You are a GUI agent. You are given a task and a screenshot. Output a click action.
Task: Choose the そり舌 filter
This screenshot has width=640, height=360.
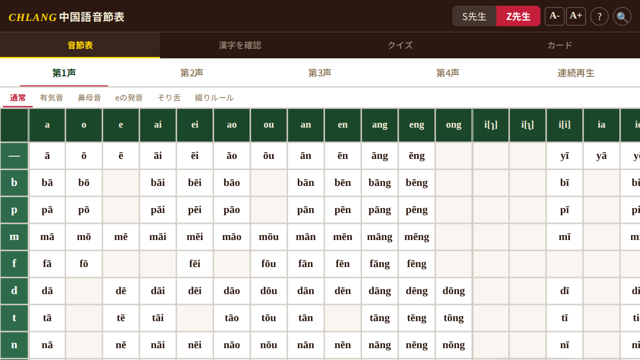pos(169,98)
